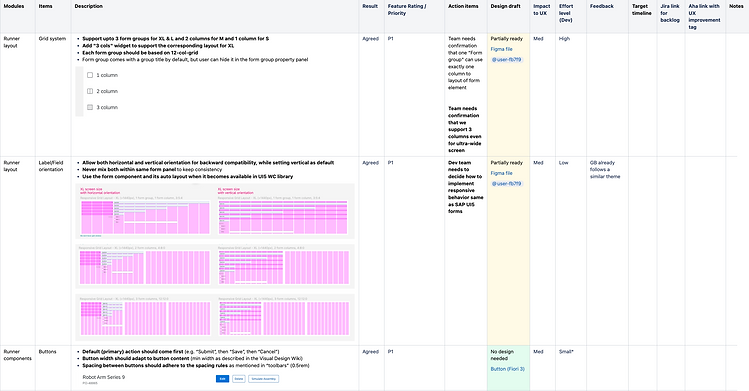Screen dimensions: 749x391
Task: Click the Feature Rating / Priority header
Action: point(407,10)
